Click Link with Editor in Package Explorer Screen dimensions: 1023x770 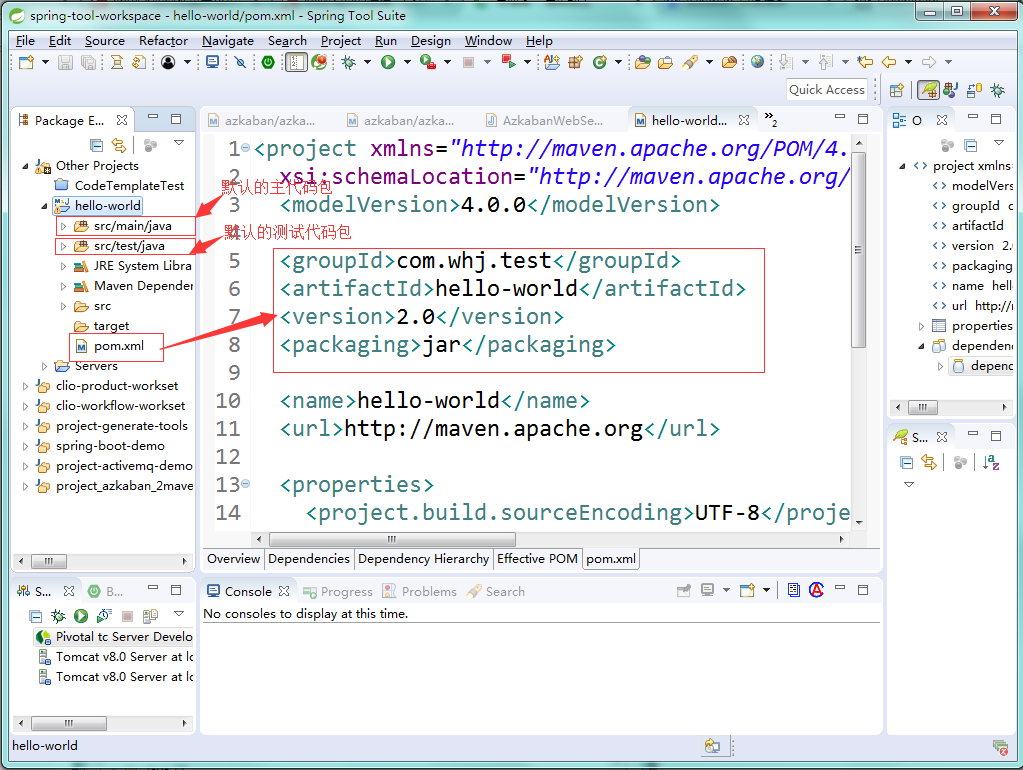[x=119, y=145]
